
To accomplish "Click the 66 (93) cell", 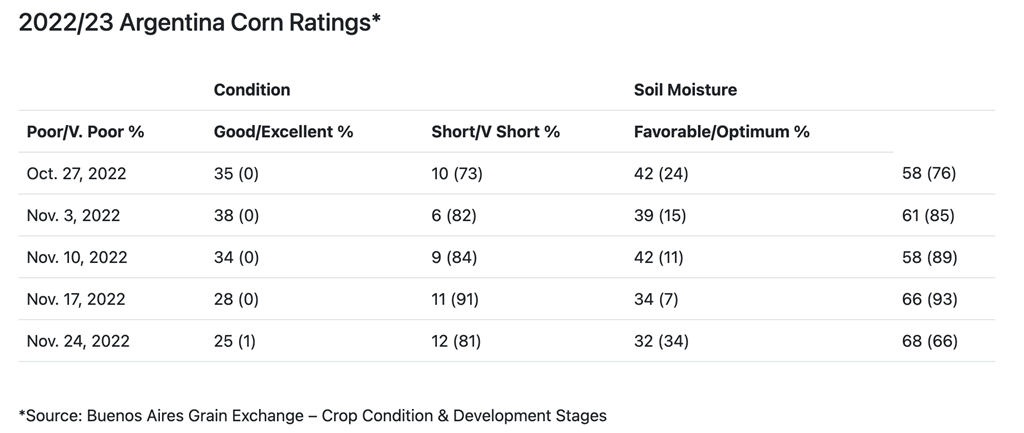I will pos(930,300).
